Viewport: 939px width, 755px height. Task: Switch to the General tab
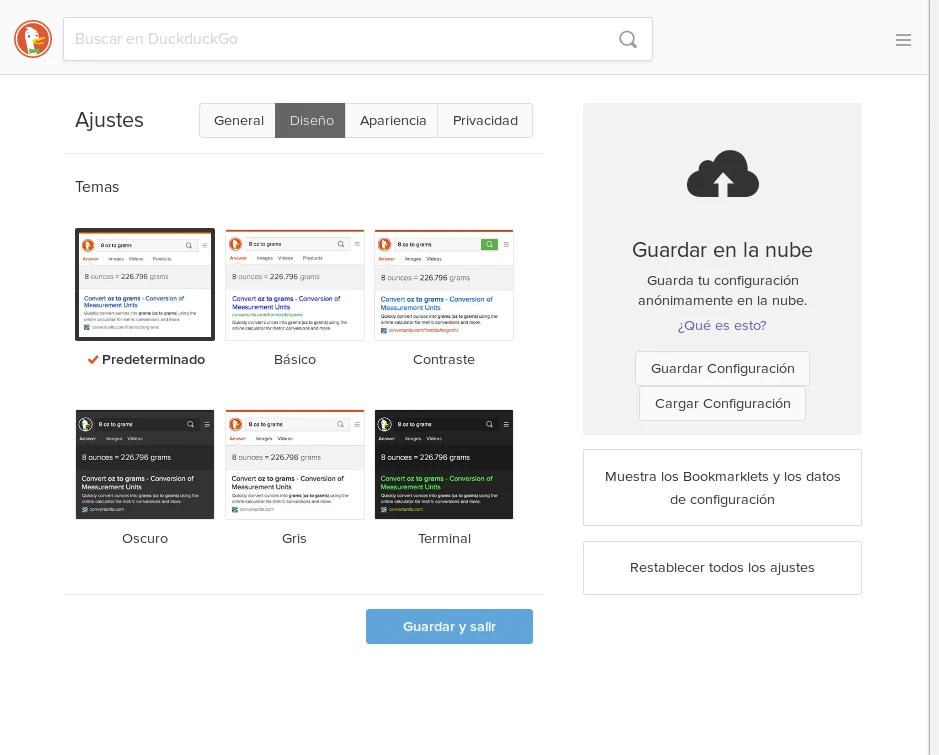click(x=238, y=121)
